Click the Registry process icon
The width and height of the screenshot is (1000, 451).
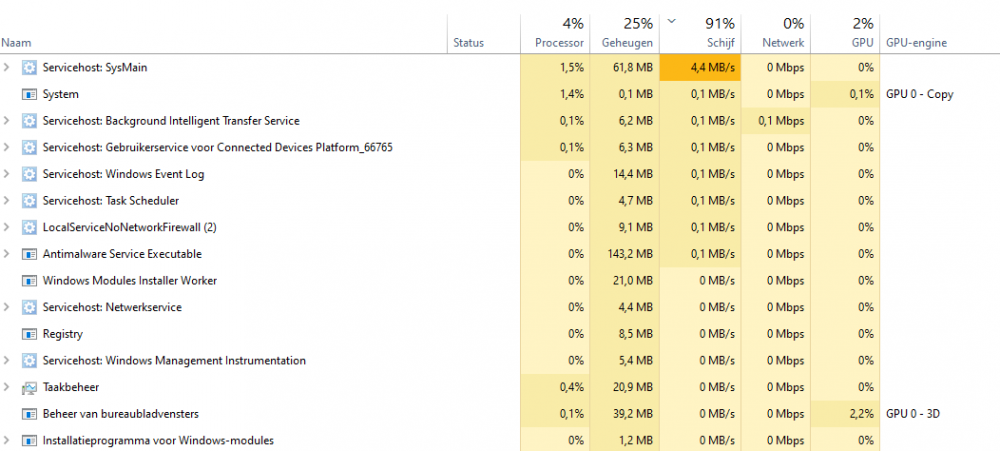pyautogui.click(x=29, y=334)
